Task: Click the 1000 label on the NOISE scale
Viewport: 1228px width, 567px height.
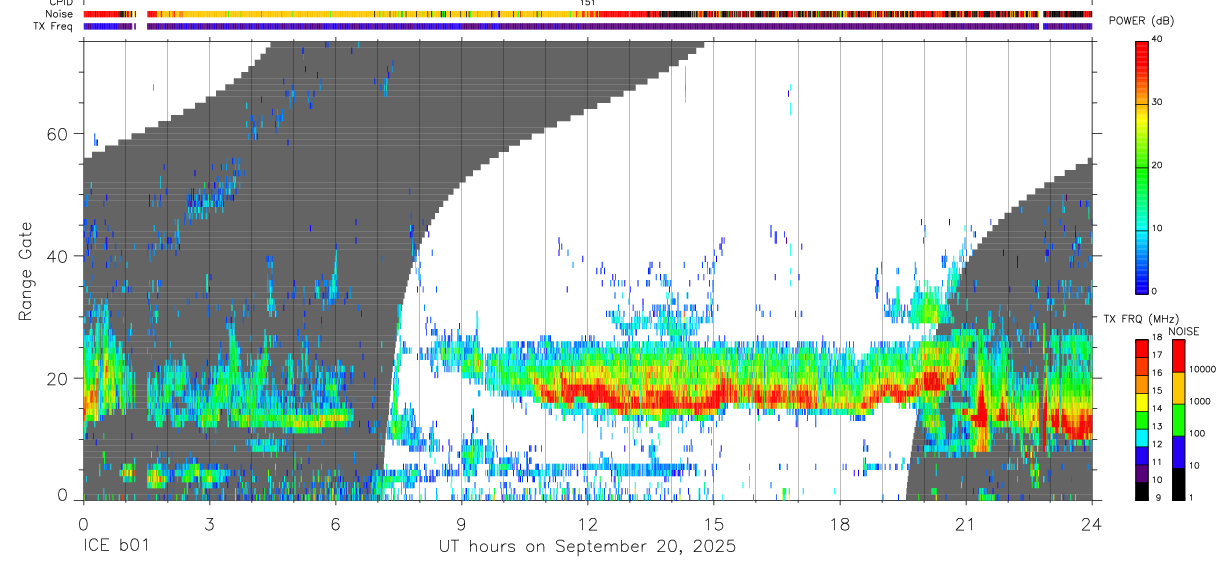Action: [1200, 401]
